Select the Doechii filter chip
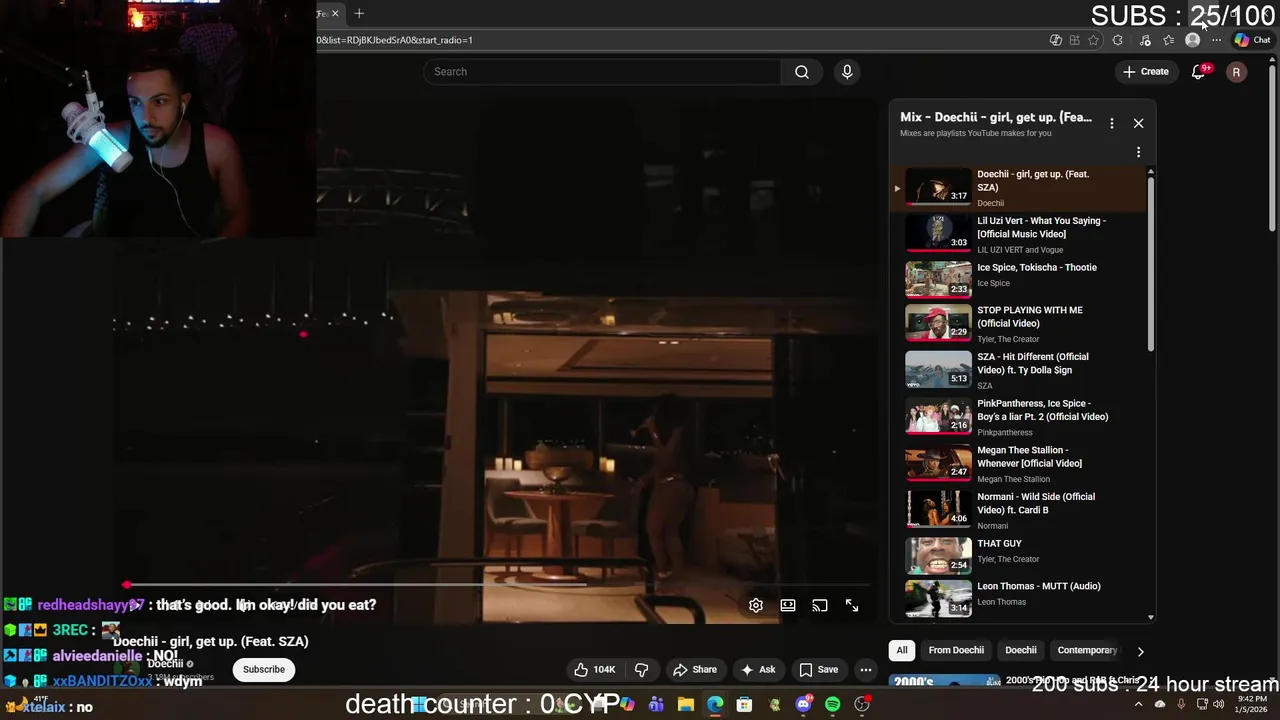The height and width of the screenshot is (720, 1280). pyautogui.click(x=1021, y=650)
